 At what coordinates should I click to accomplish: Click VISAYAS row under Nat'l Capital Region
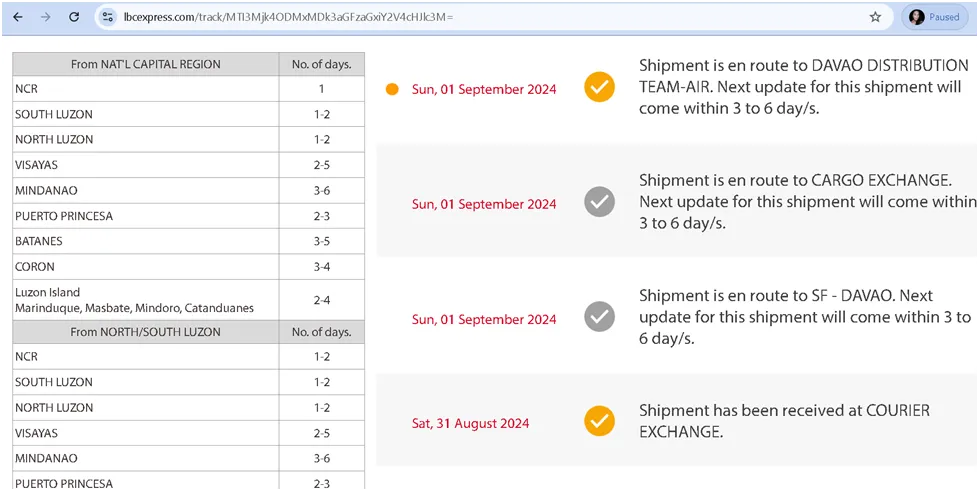coord(189,165)
